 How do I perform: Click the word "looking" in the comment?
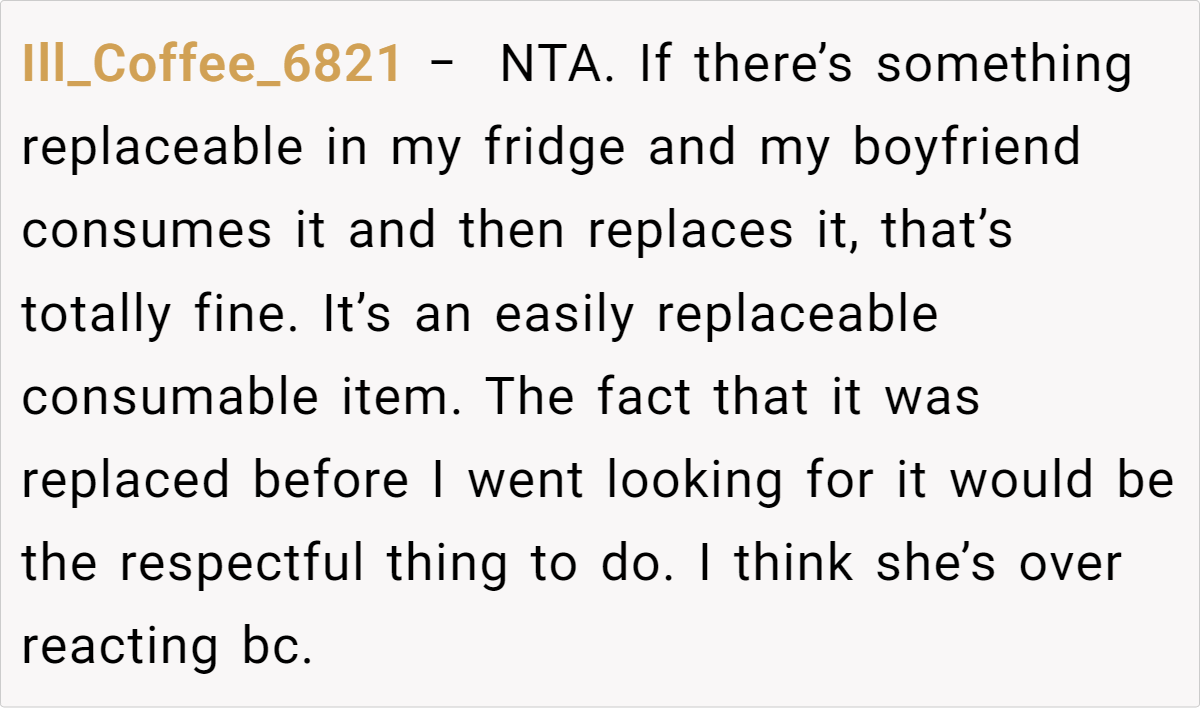(x=694, y=480)
